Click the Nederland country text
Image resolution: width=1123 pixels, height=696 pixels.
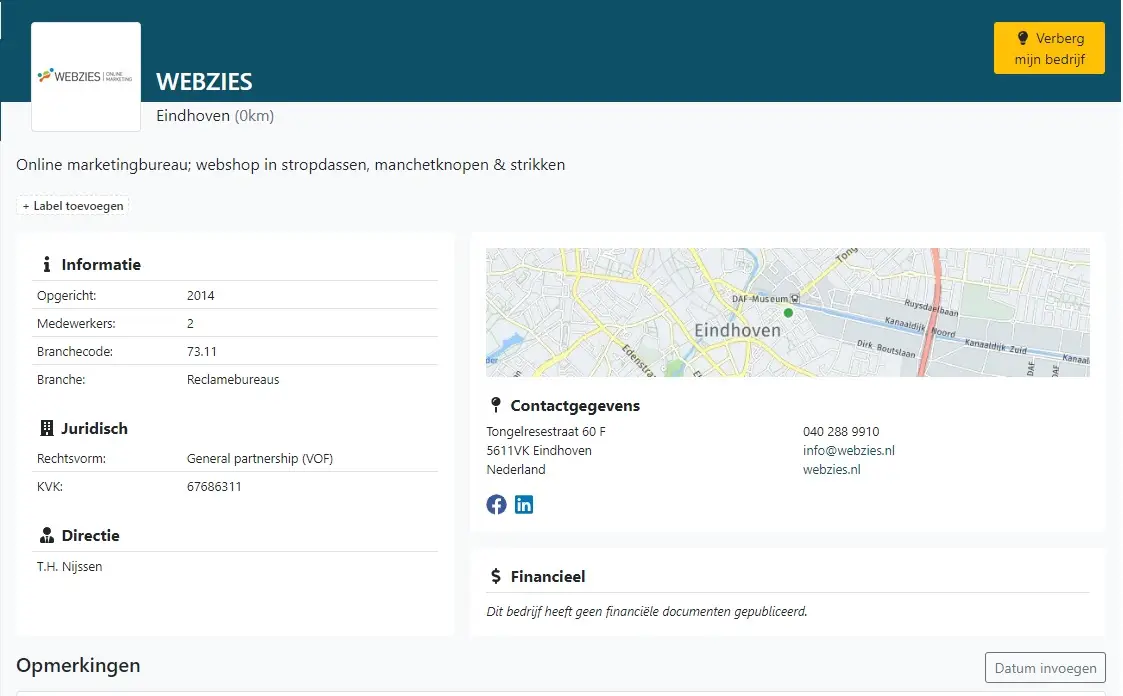[x=516, y=470]
